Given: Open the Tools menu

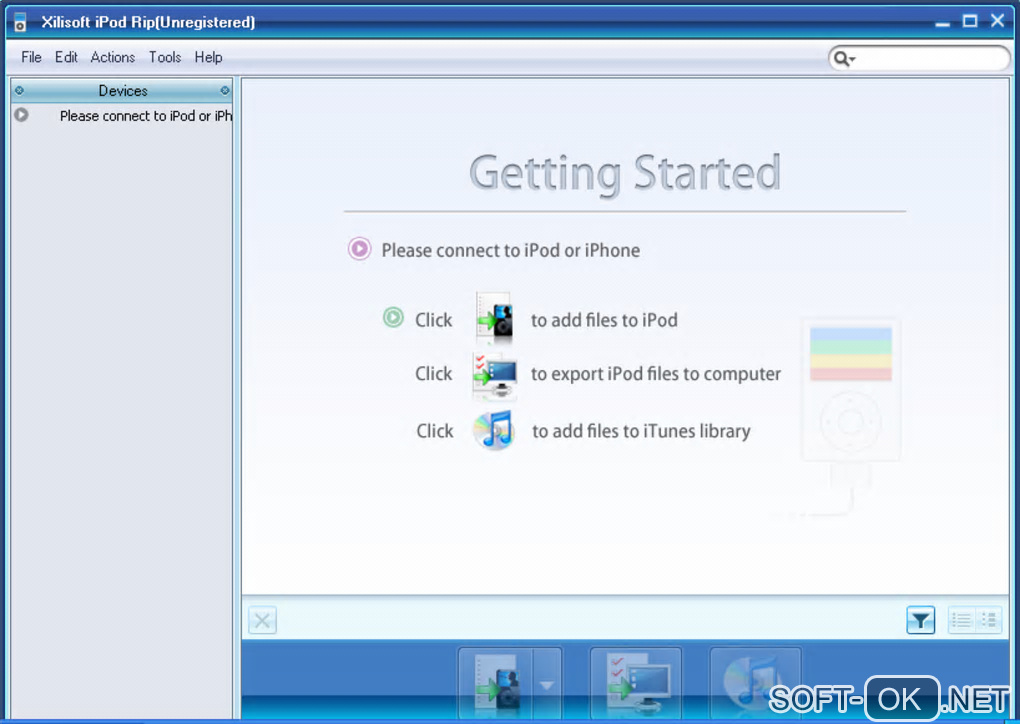Looking at the screenshot, I should pyautogui.click(x=165, y=57).
